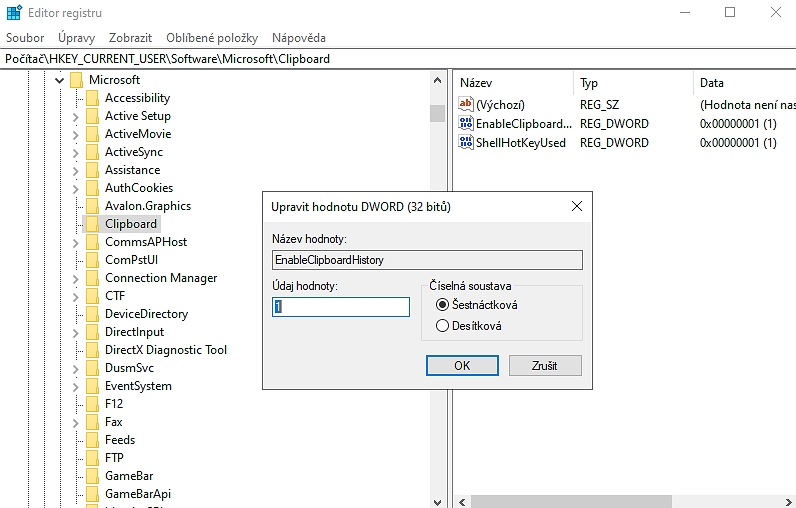Expand the CommsAPHost key
Screen dimensions: 796x508
tap(76, 243)
